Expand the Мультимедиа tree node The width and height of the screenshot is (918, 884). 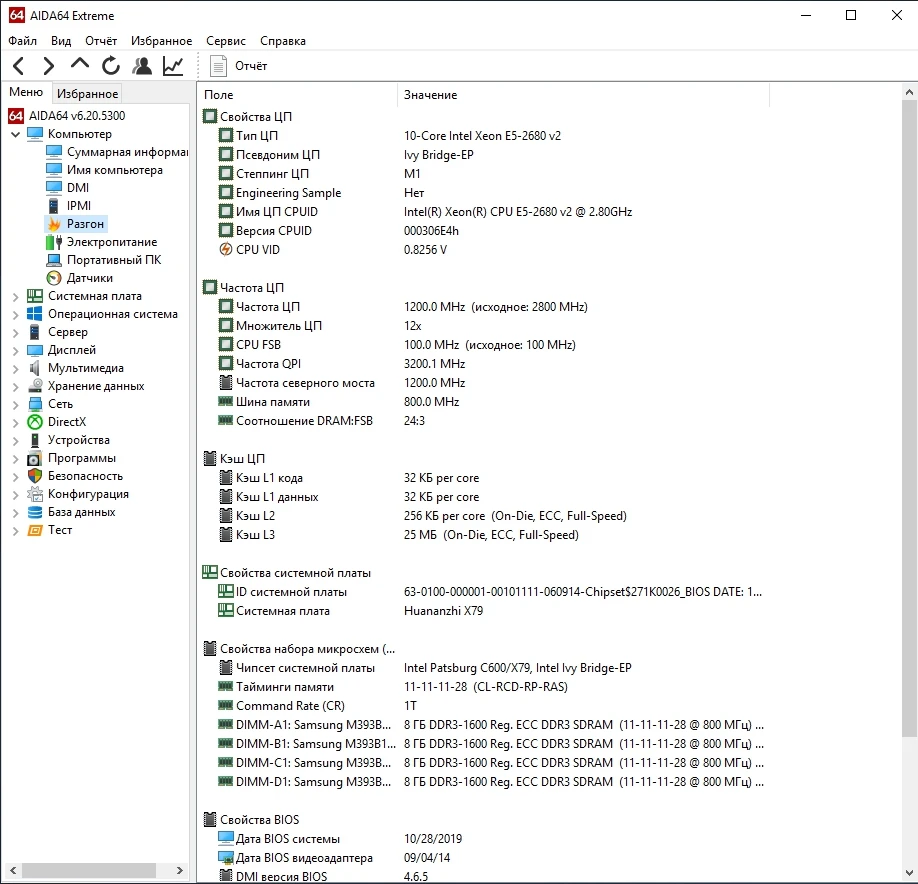(x=16, y=369)
